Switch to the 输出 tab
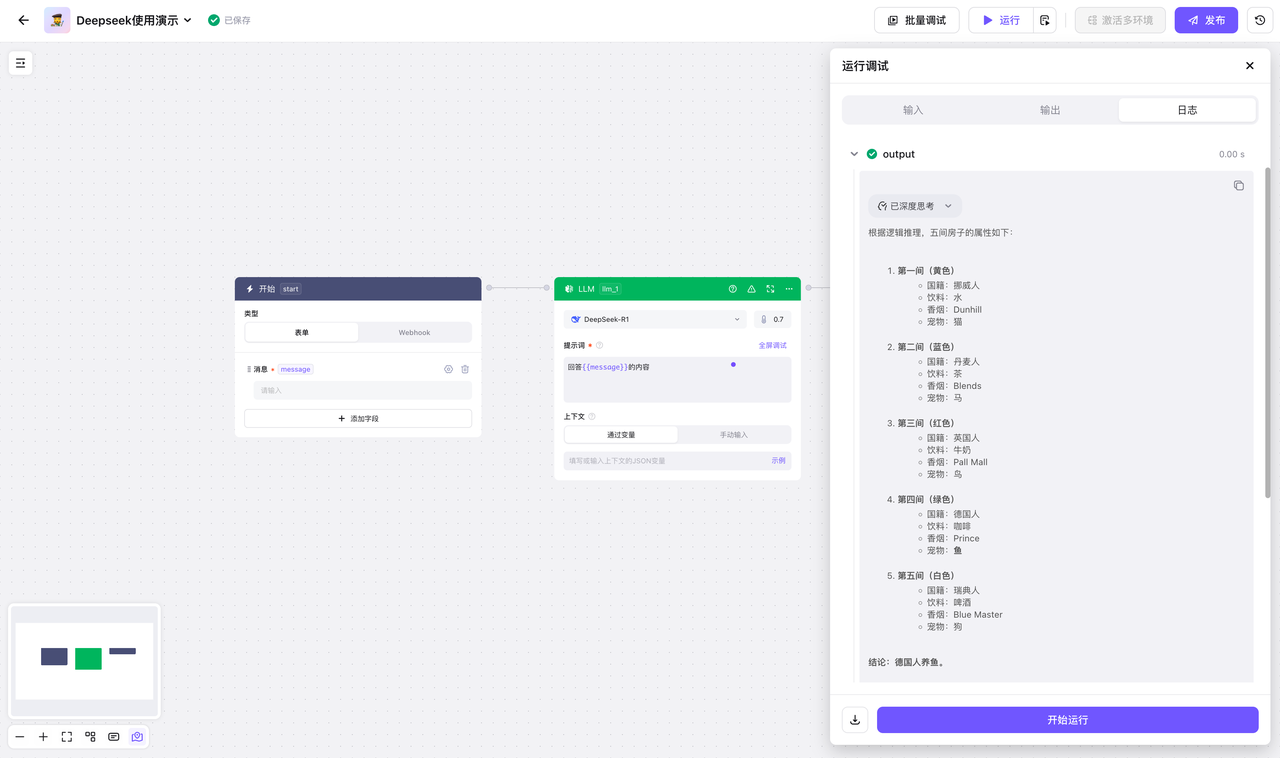1280x758 pixels. (1050, 110)
